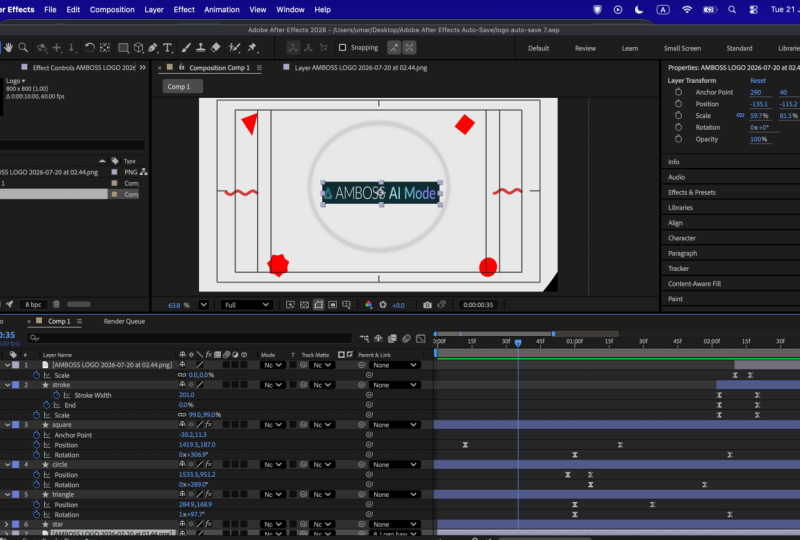
Task: Open blending mode dropdown for square layer
Action: click(272, 425)
